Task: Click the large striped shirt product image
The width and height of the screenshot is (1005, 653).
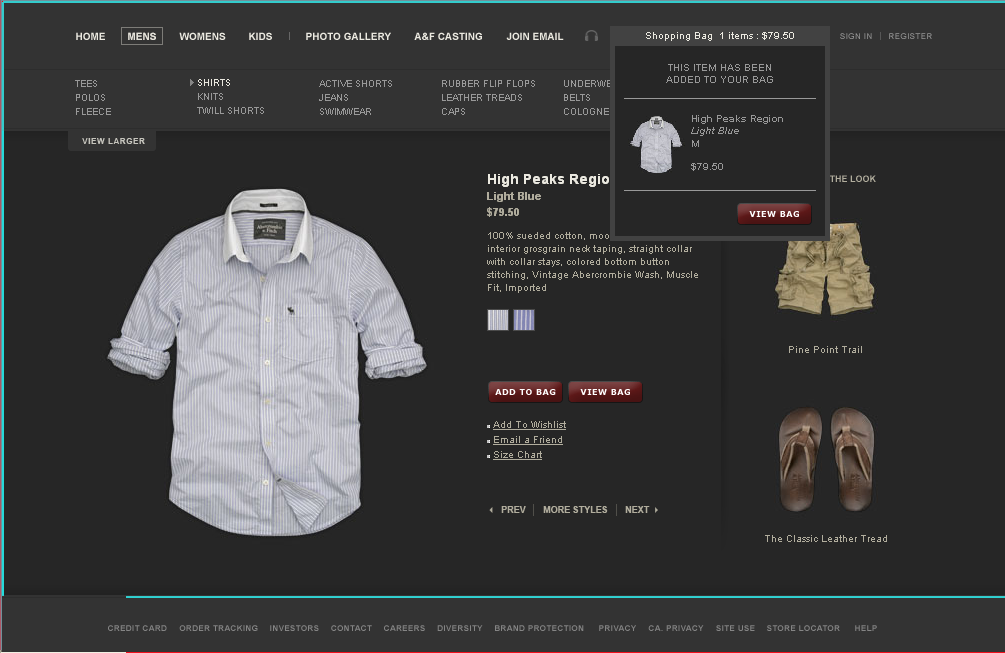Action: point(267,361)
